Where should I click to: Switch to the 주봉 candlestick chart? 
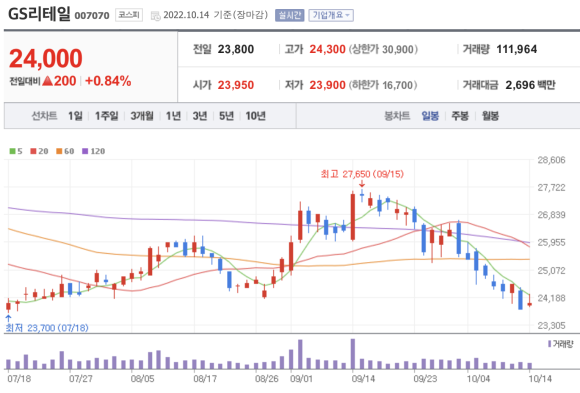pyautogui.click(x=460, y=116)
